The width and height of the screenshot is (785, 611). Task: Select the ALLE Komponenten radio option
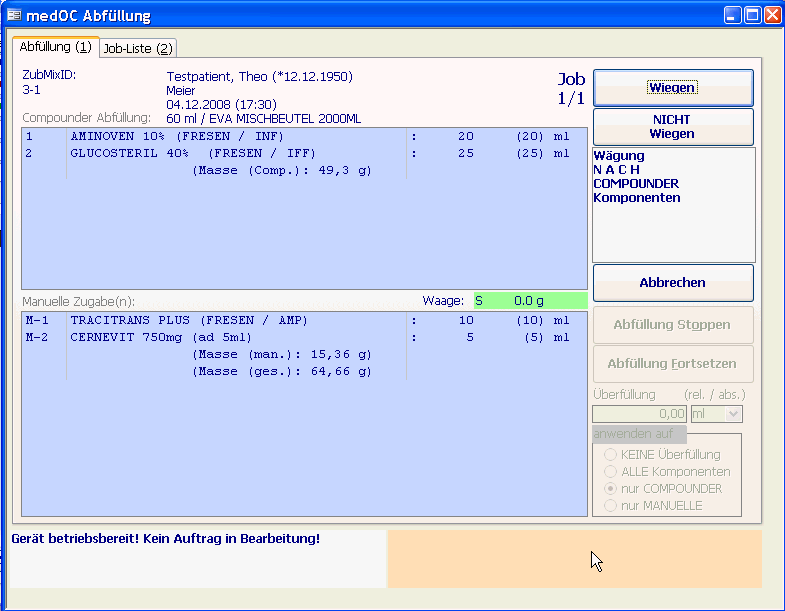[x=610, y=471]
